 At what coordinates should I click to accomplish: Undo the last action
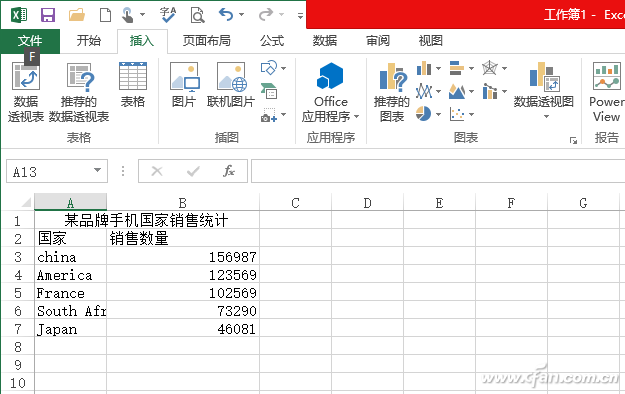pos(226,15)
